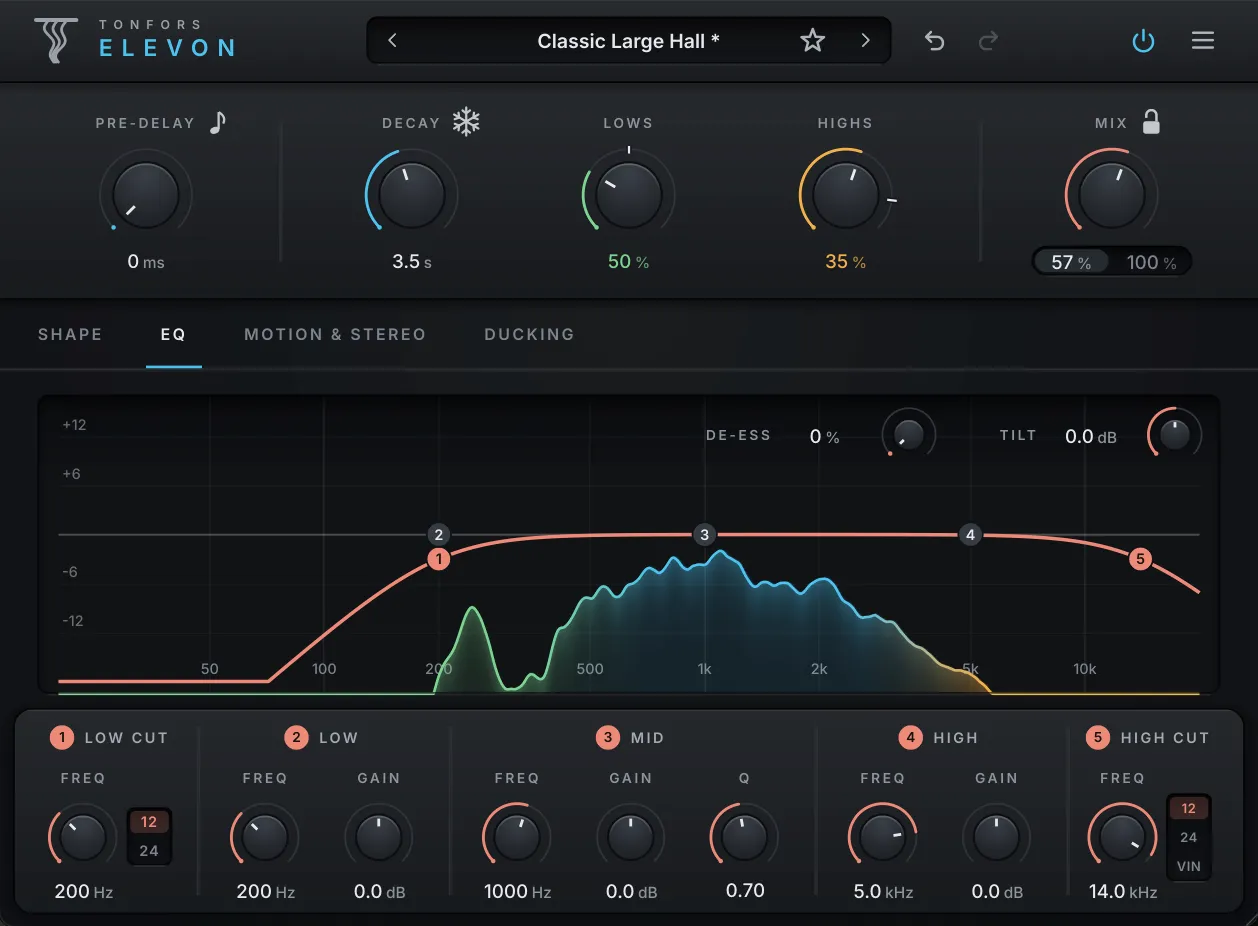Toggle pre-delay tempo sync note icon
The image size is (1258, 926).
click(218, 122)
